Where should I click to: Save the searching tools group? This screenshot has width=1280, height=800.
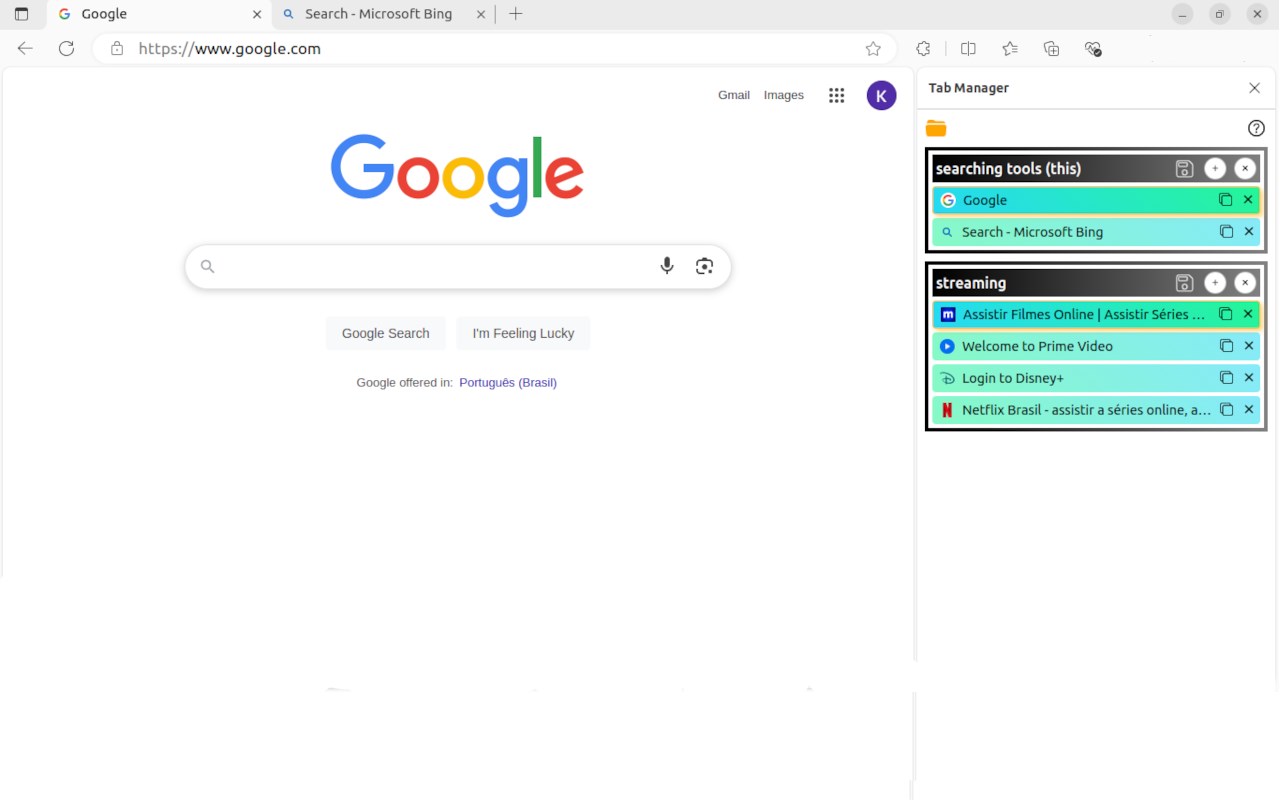pyautogui.click(x=1184, y=168)
